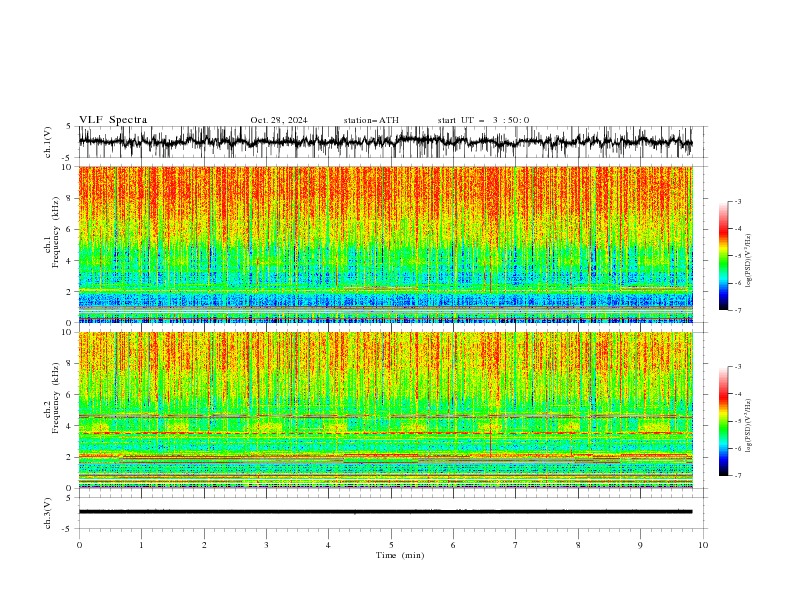Click the ch.2 PSD color scale bar
The image size is (792, 612).
click(x=723, y=421)
